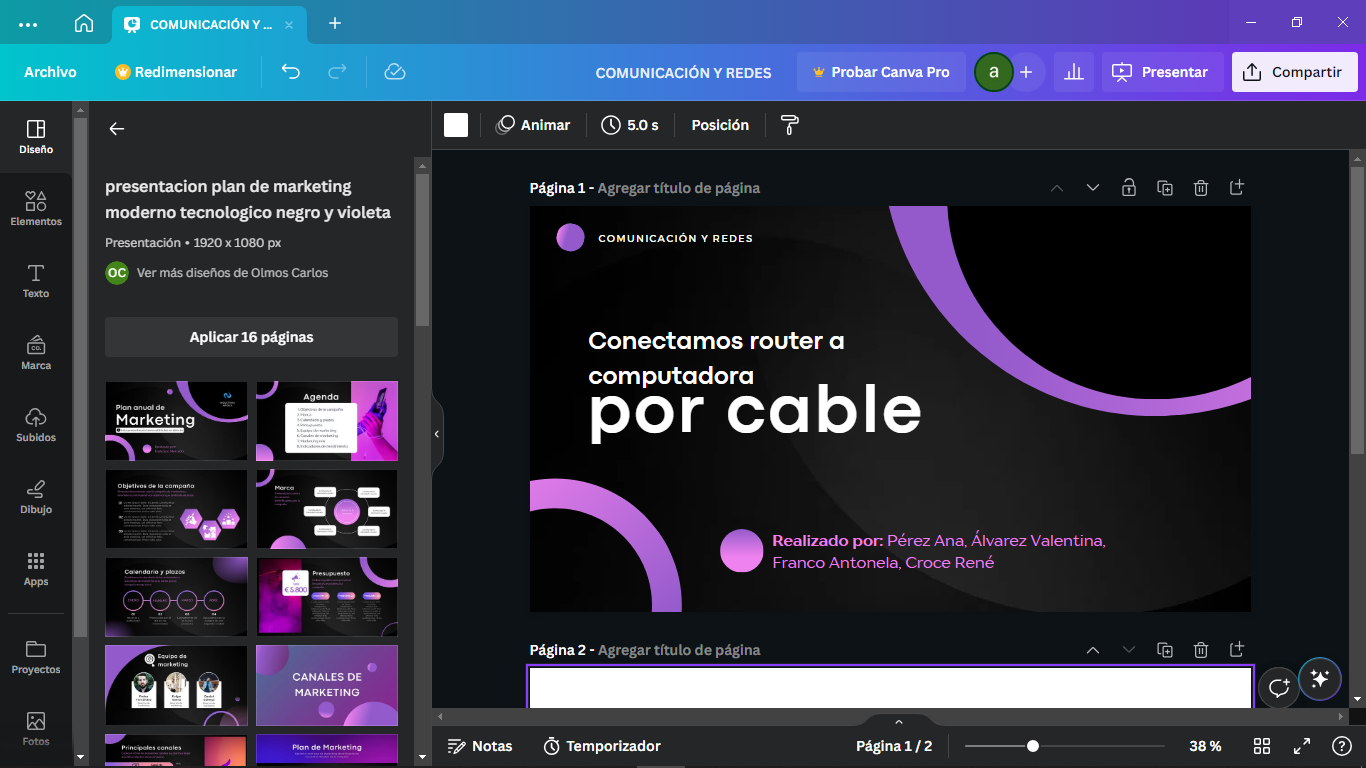
Task: Open the Elementos sidebar panel
Action: pos(36,209)
